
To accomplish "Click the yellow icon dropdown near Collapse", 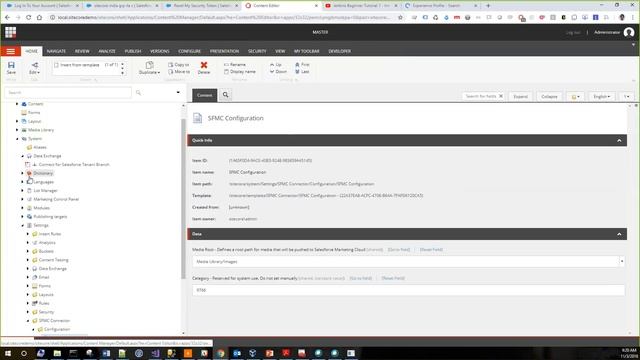I will (x=576, y=96).
